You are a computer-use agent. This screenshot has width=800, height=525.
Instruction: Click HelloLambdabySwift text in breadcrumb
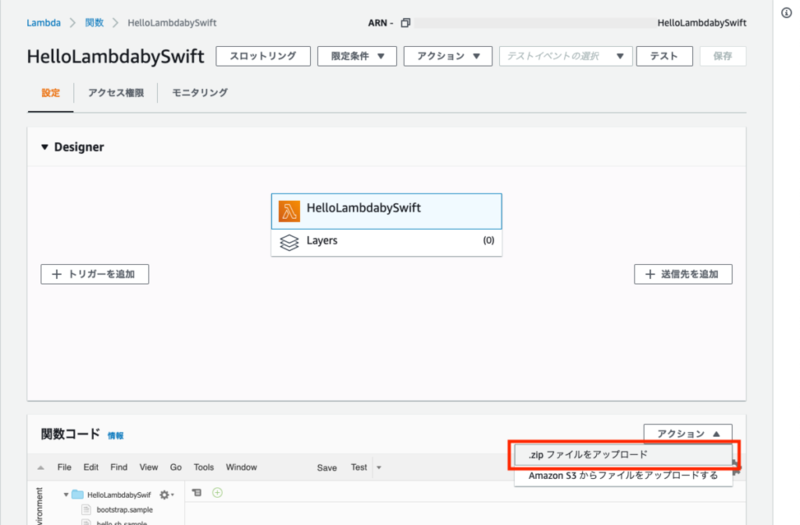(172, 23)
